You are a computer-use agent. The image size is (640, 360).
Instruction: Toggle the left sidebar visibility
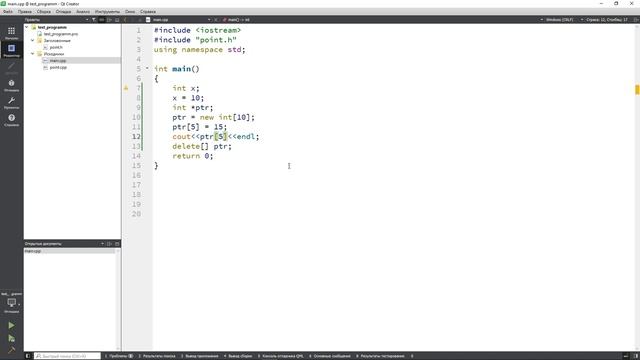[28, 356]
